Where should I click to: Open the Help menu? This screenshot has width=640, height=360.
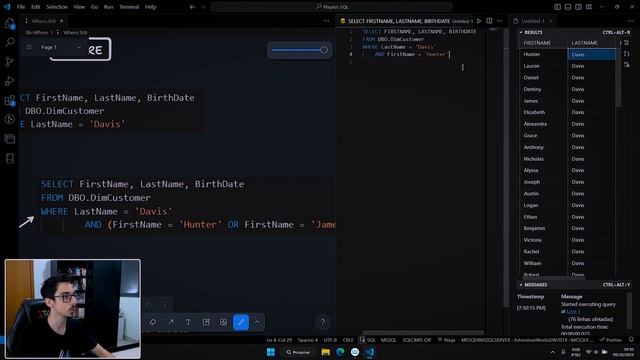pos(151,7)
